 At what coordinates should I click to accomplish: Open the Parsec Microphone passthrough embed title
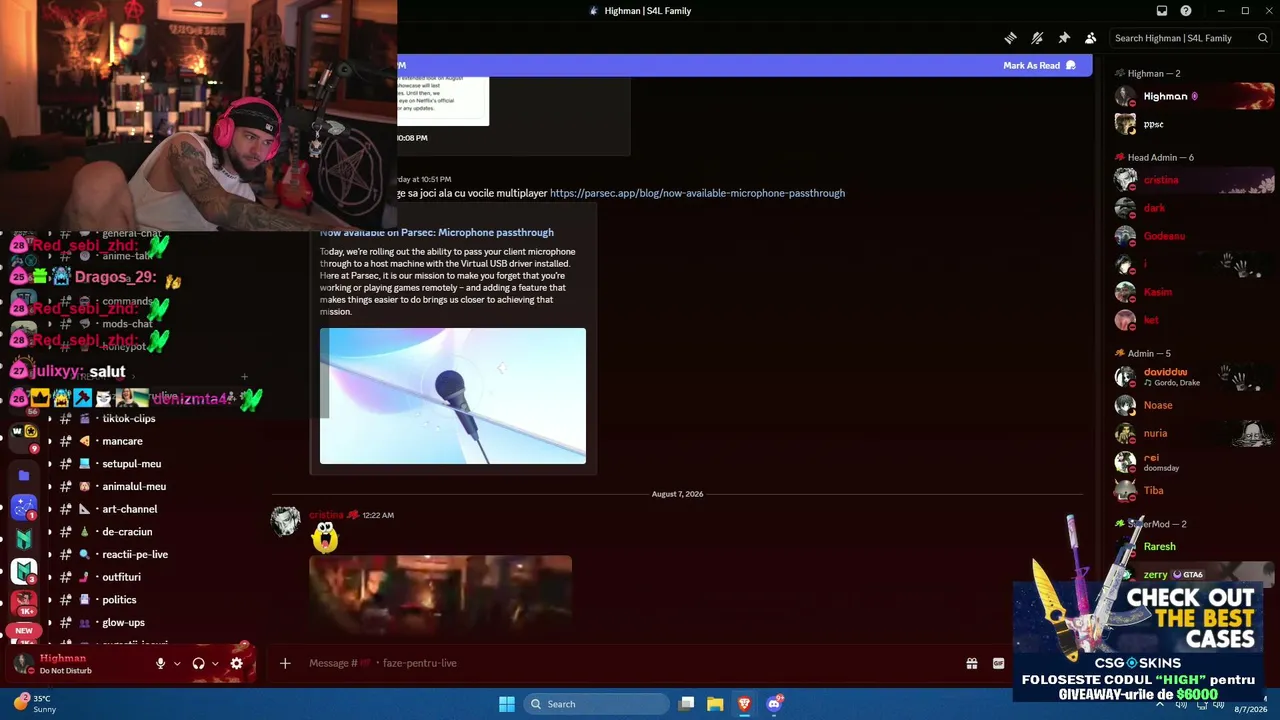point(437,232)
